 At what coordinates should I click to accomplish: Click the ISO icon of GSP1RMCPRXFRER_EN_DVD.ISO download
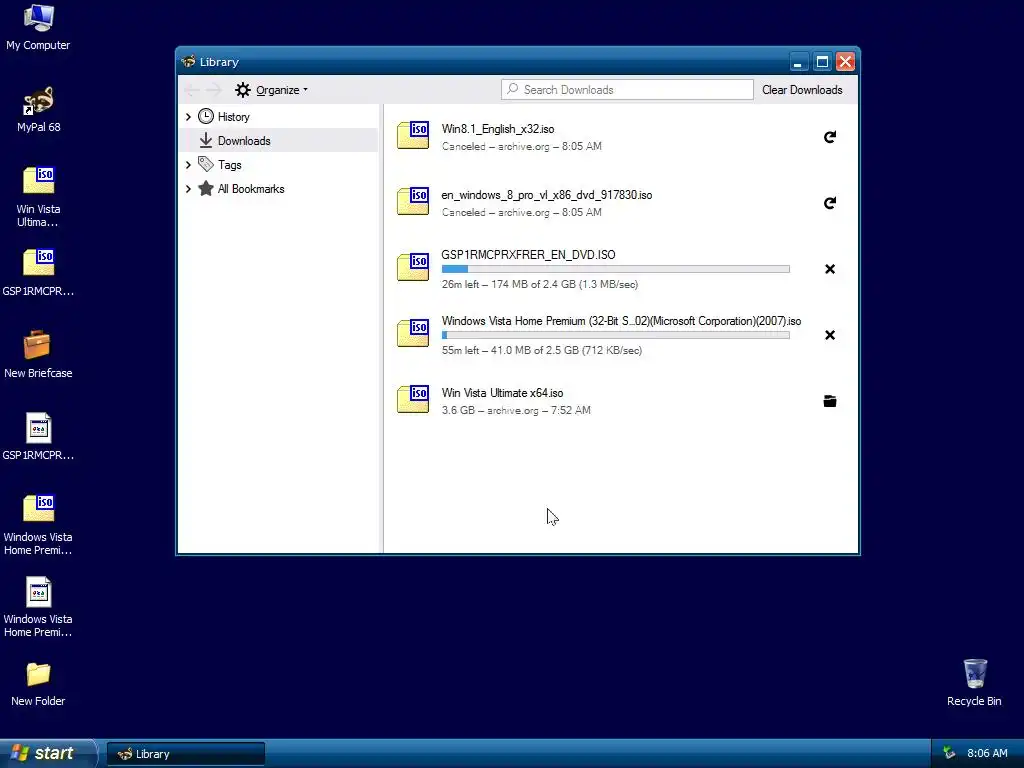click(413, 267)
